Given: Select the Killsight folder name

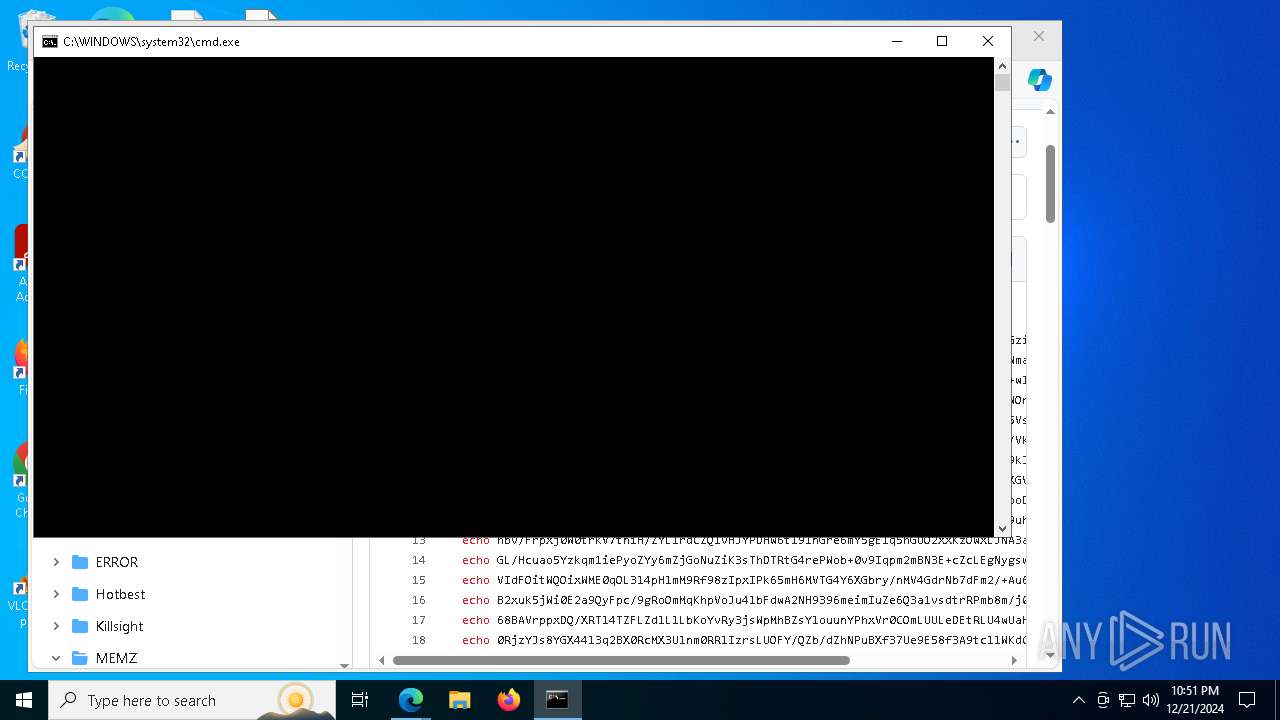Looking at the screenshot, I should click(119, 626).
